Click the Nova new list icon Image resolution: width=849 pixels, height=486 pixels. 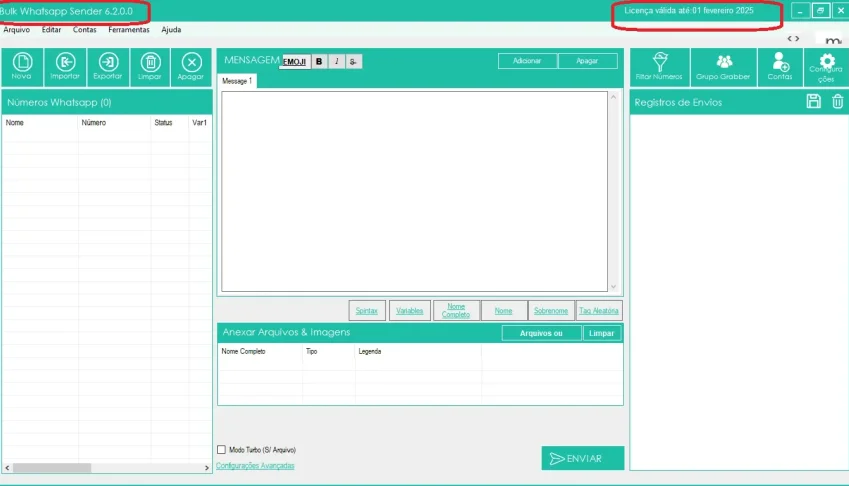coord(22,67)
